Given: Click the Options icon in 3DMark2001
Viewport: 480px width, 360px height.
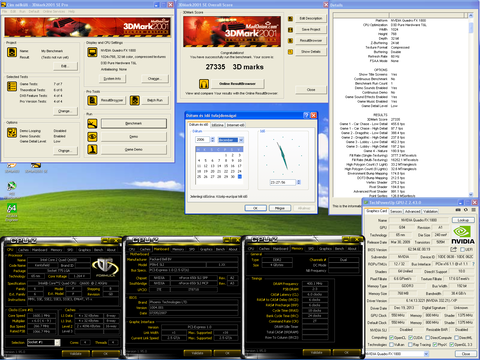Looking at the screenshot, I should [x=12, y=133].
